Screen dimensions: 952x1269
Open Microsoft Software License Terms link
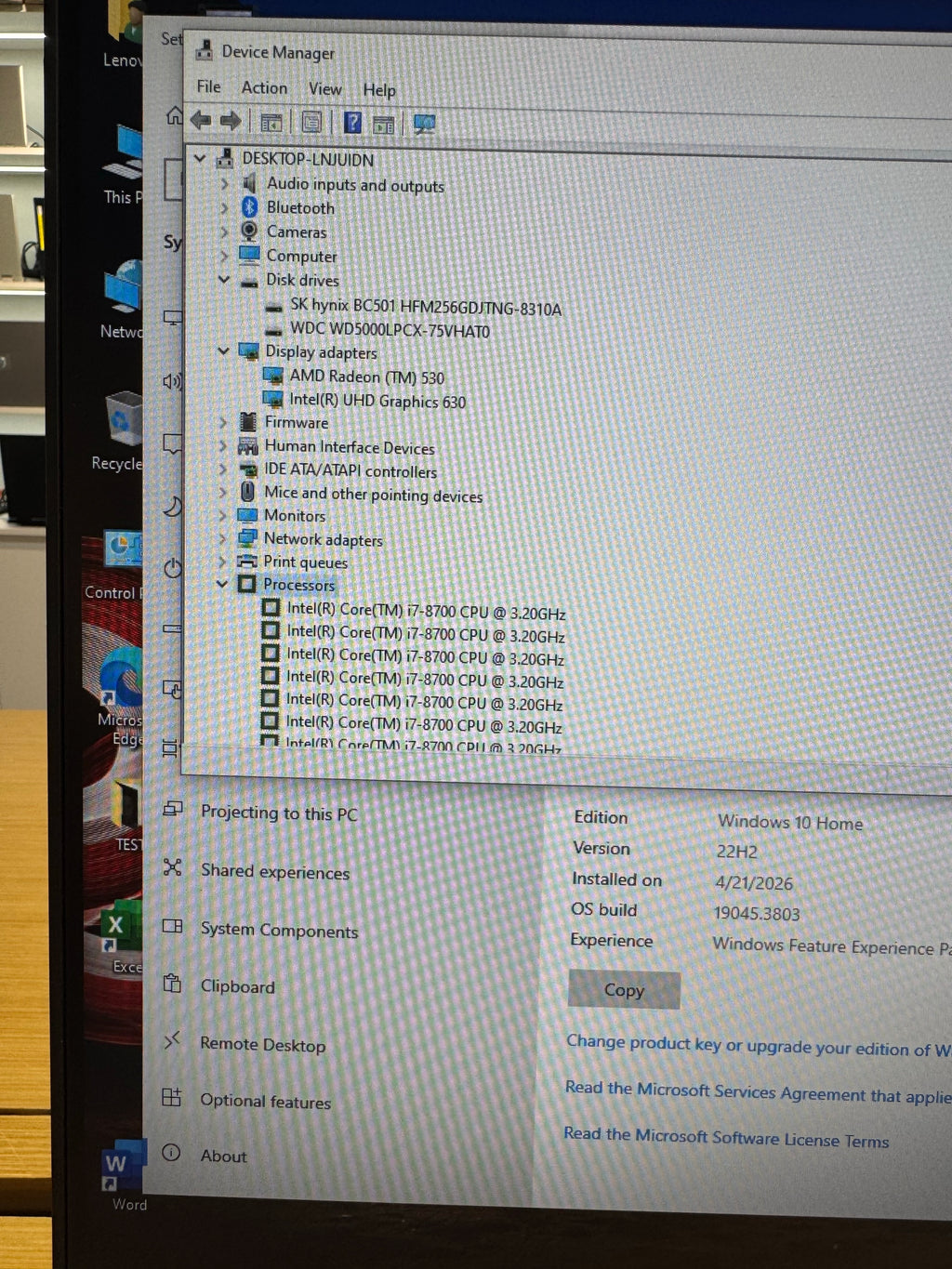pyautogui.click(x=726, y=1137)
